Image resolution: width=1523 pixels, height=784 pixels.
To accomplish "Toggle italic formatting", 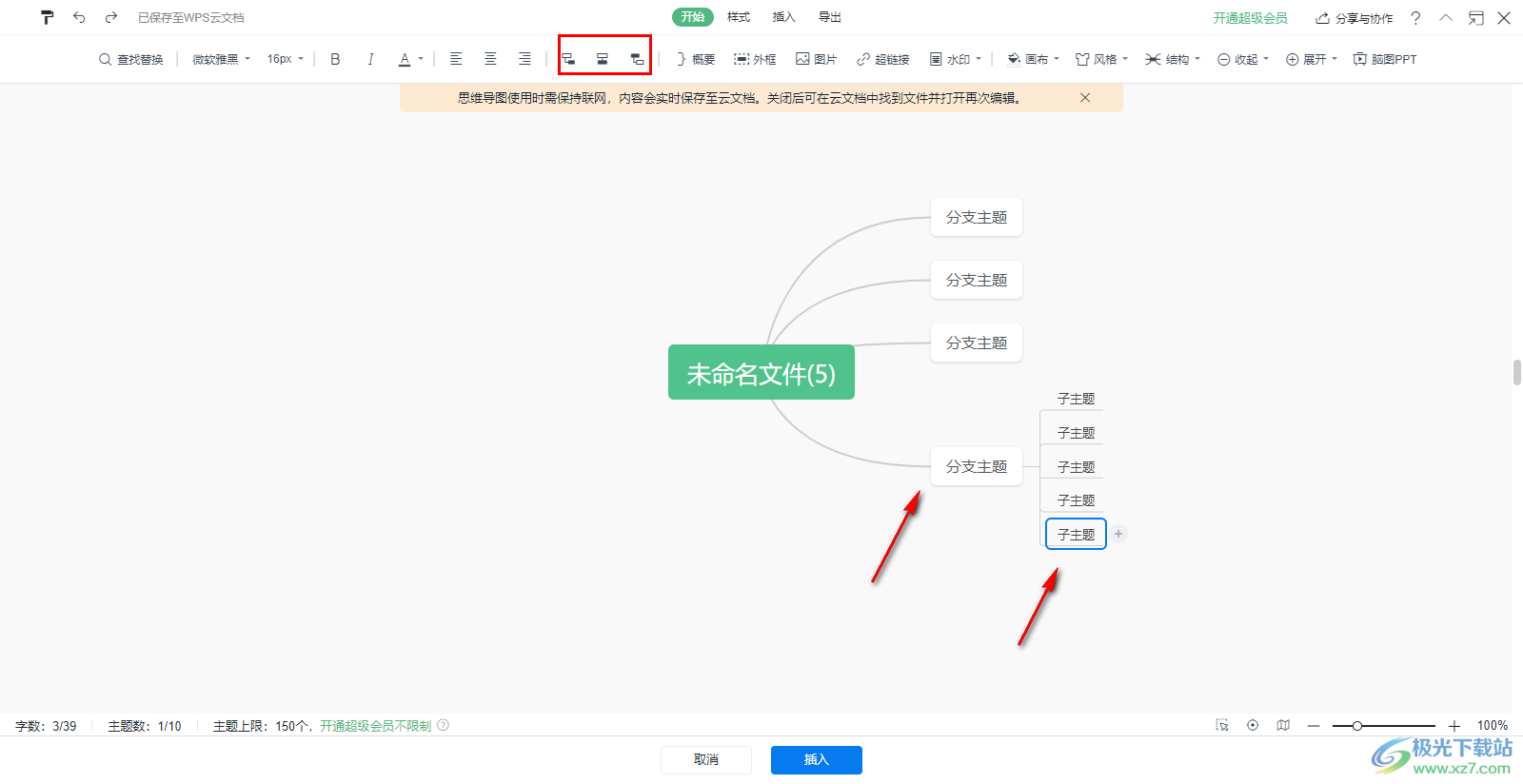I will pyautogui.click(x=370, y=59).
